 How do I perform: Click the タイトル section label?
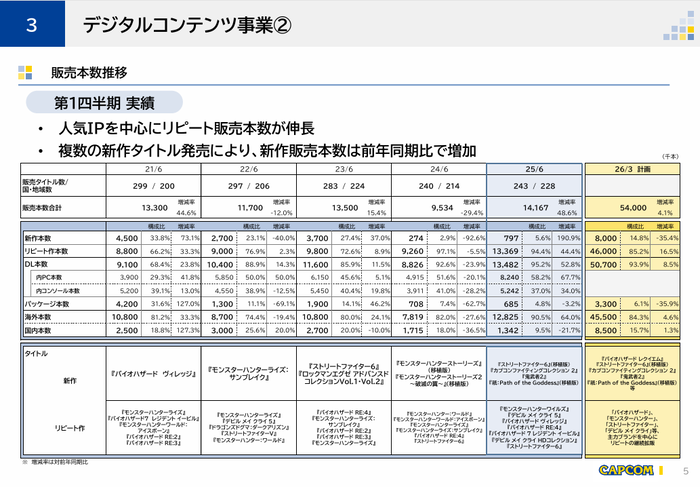[36, 354]
